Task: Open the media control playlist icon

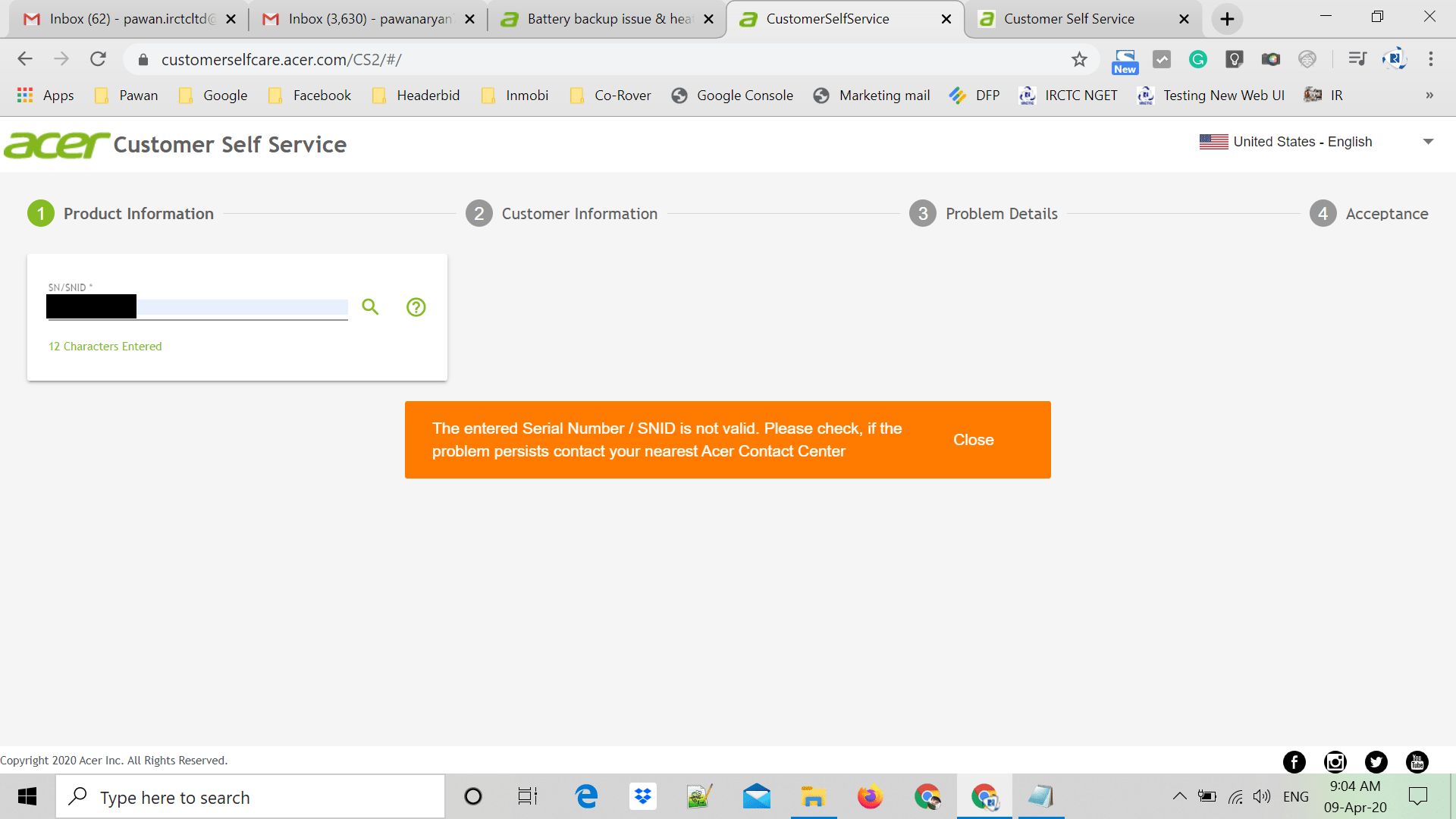Action: (x=1357, y=59)
